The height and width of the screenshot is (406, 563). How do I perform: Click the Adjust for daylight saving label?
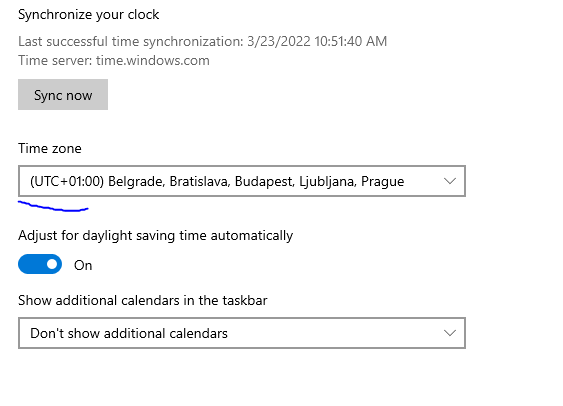pos(155,235)
